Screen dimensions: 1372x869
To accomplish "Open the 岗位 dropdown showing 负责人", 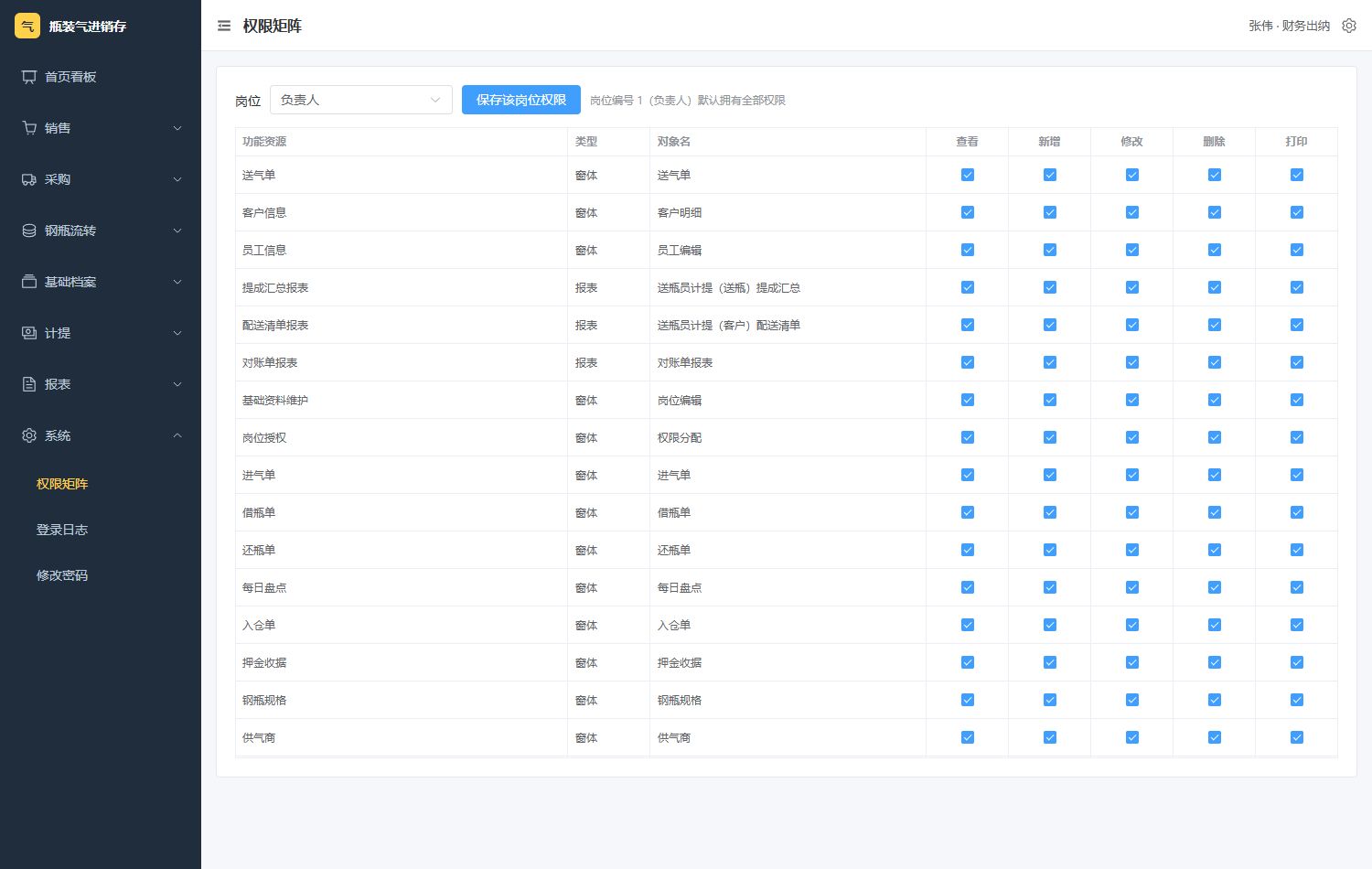I will pos(361,100).
